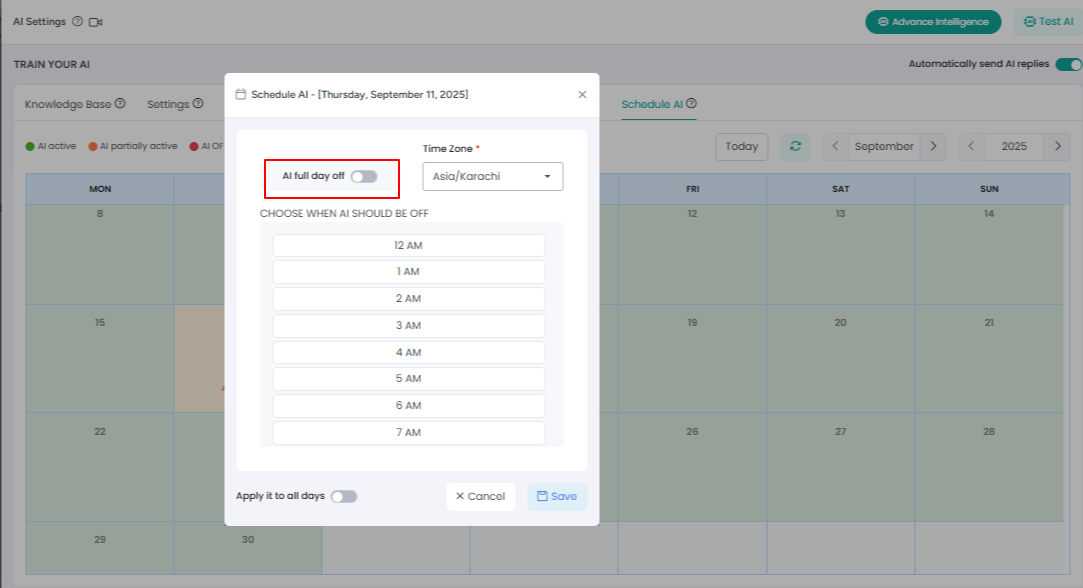1083x588 pixels.
Task: Open calendar day 8 Monday
Action: pyautogui.click(x=100, y=254)
